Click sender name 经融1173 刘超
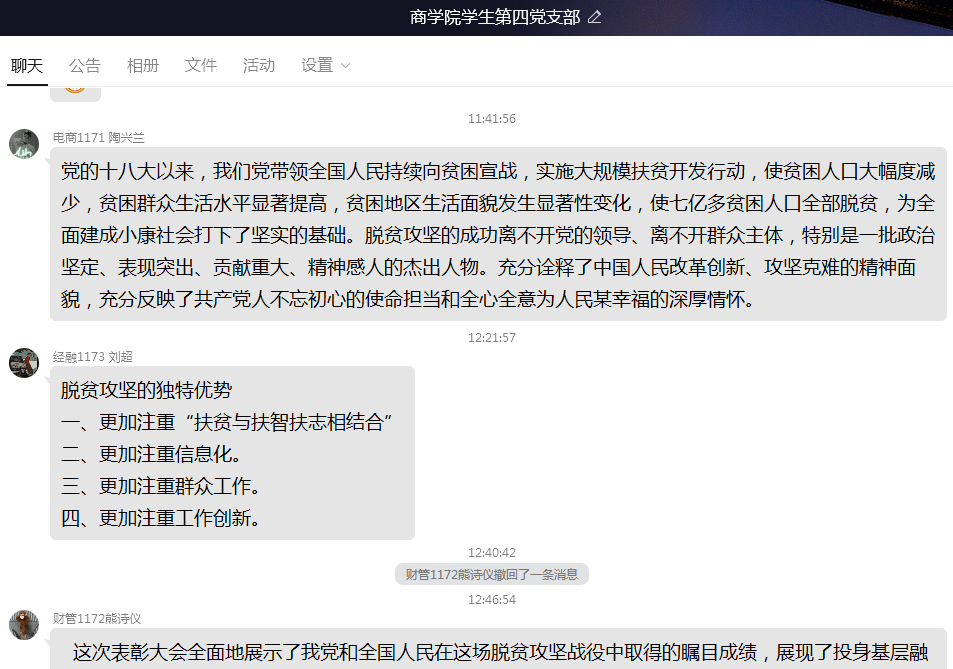The image size is (953, 669). click(x=92, y=357)
